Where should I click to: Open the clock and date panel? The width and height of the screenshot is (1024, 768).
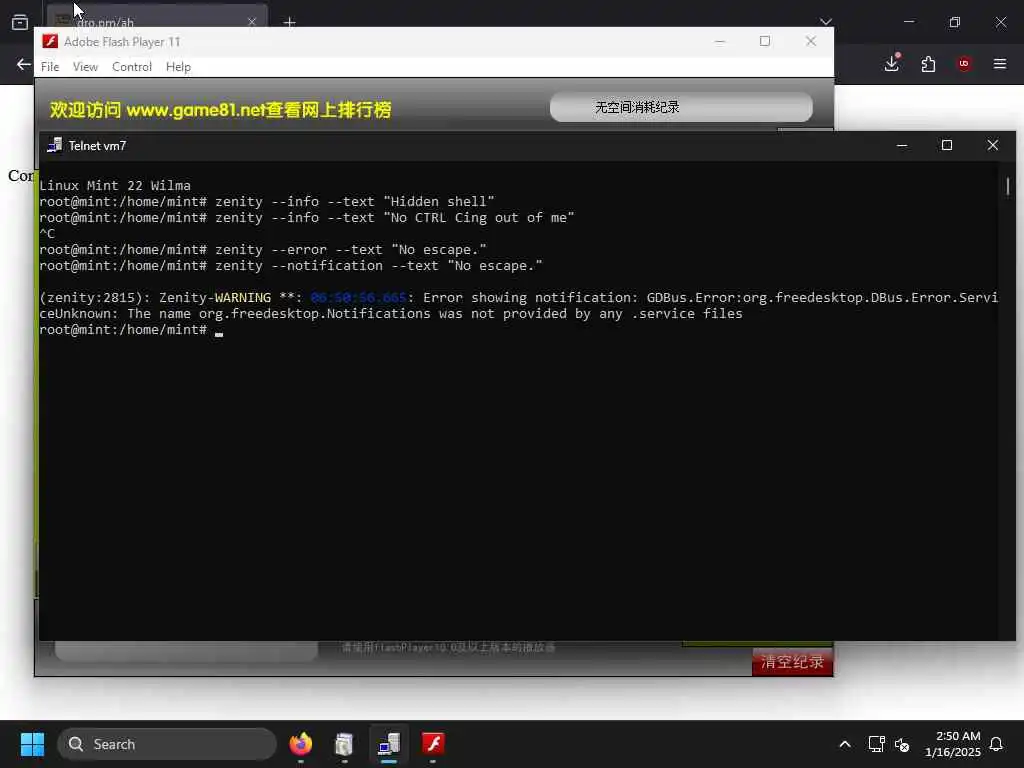[953, 744]
